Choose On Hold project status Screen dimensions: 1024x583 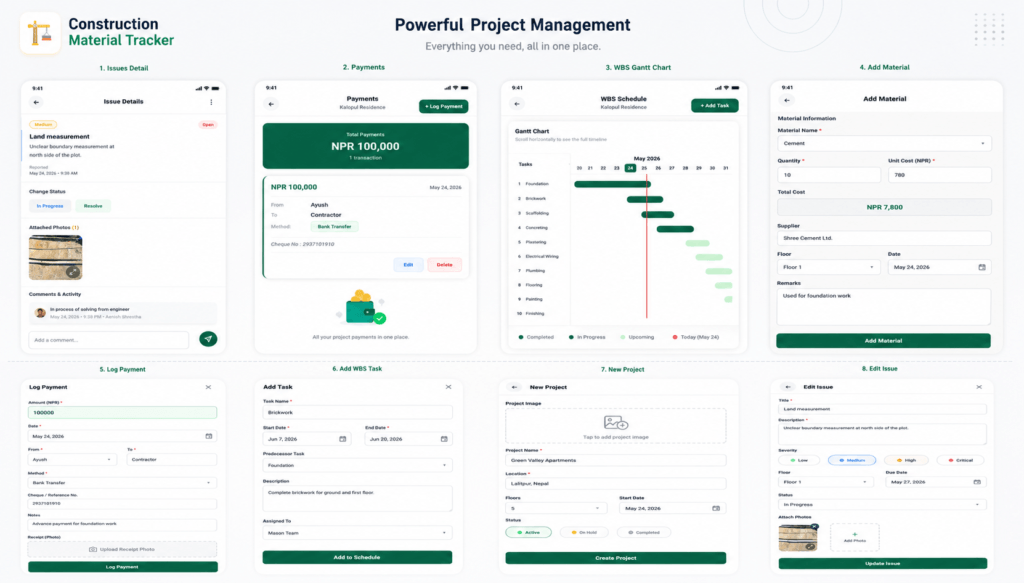click(x=584, y=532)
